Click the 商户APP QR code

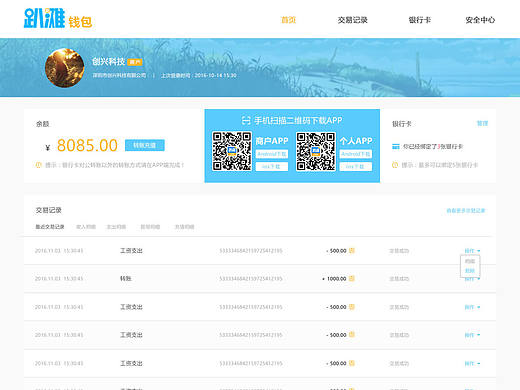click(x=232, y=151)
